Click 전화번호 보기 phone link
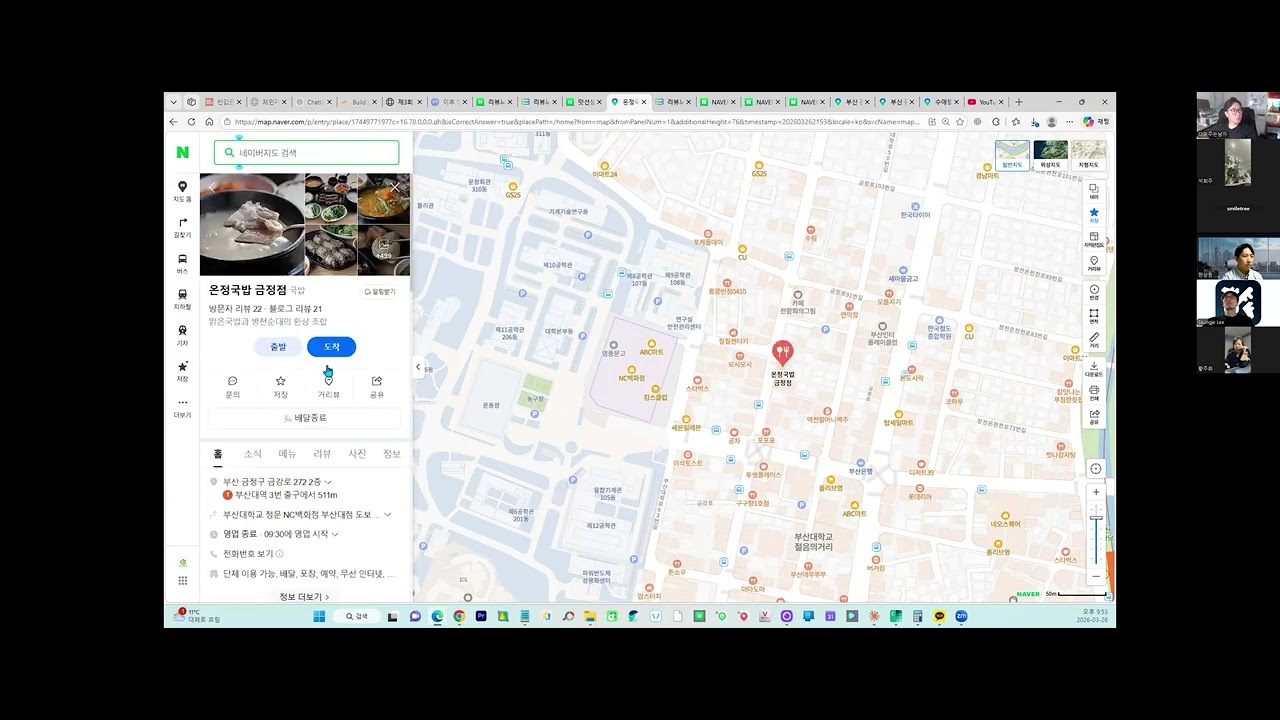This screenshot has height=720, width=1280. (248, 554)
